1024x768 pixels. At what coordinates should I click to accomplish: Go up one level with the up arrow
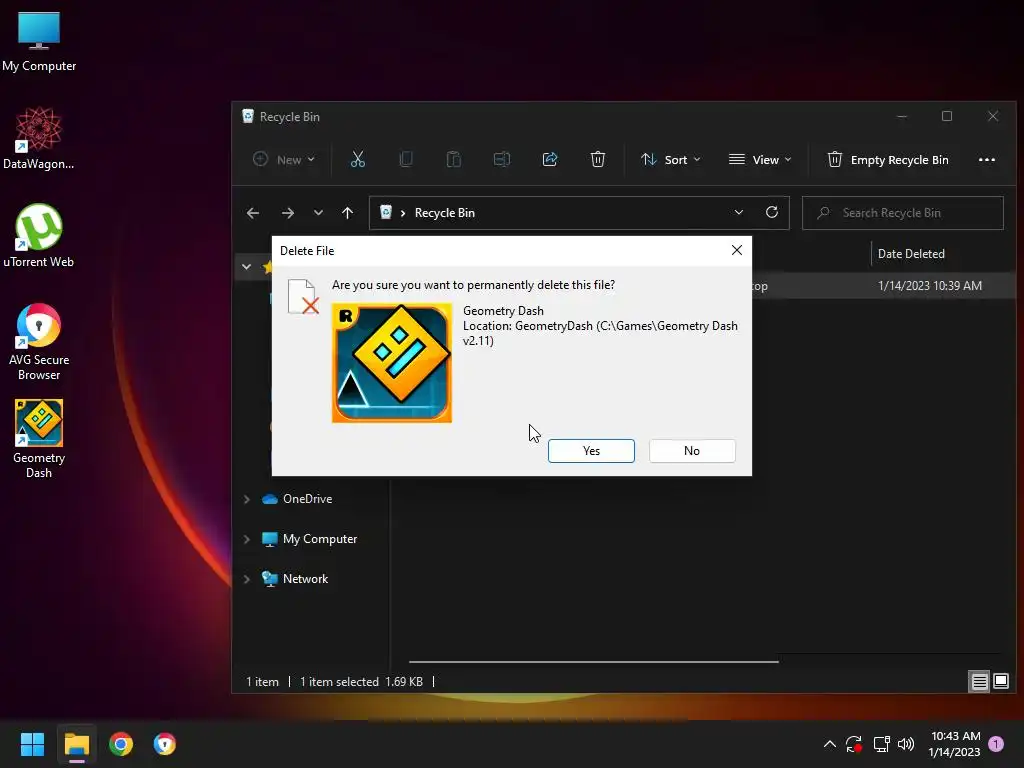click(347, 213)
